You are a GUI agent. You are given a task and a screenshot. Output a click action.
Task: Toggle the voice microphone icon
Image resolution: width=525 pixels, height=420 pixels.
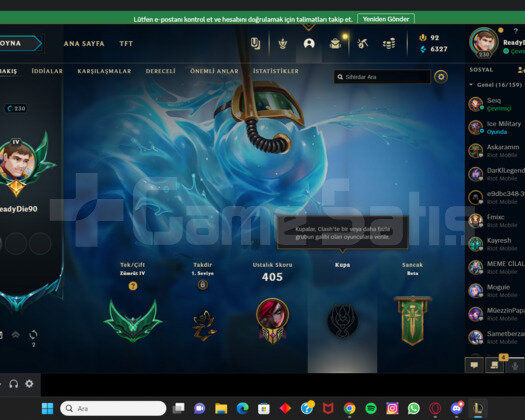point(515,365)
